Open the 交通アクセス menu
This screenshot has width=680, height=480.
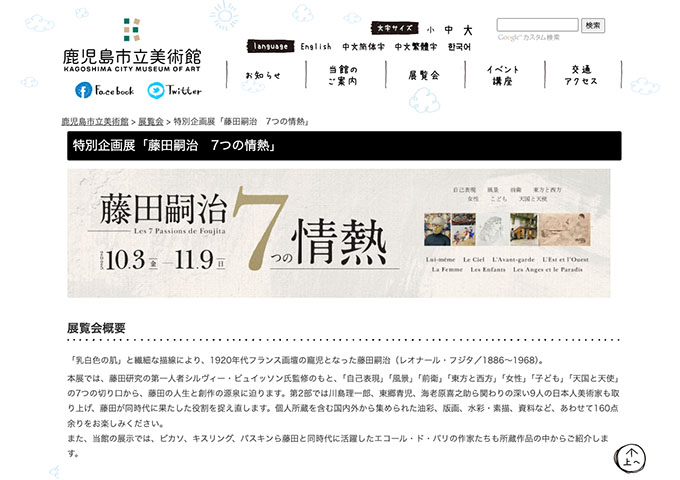[x=584, y=75]
